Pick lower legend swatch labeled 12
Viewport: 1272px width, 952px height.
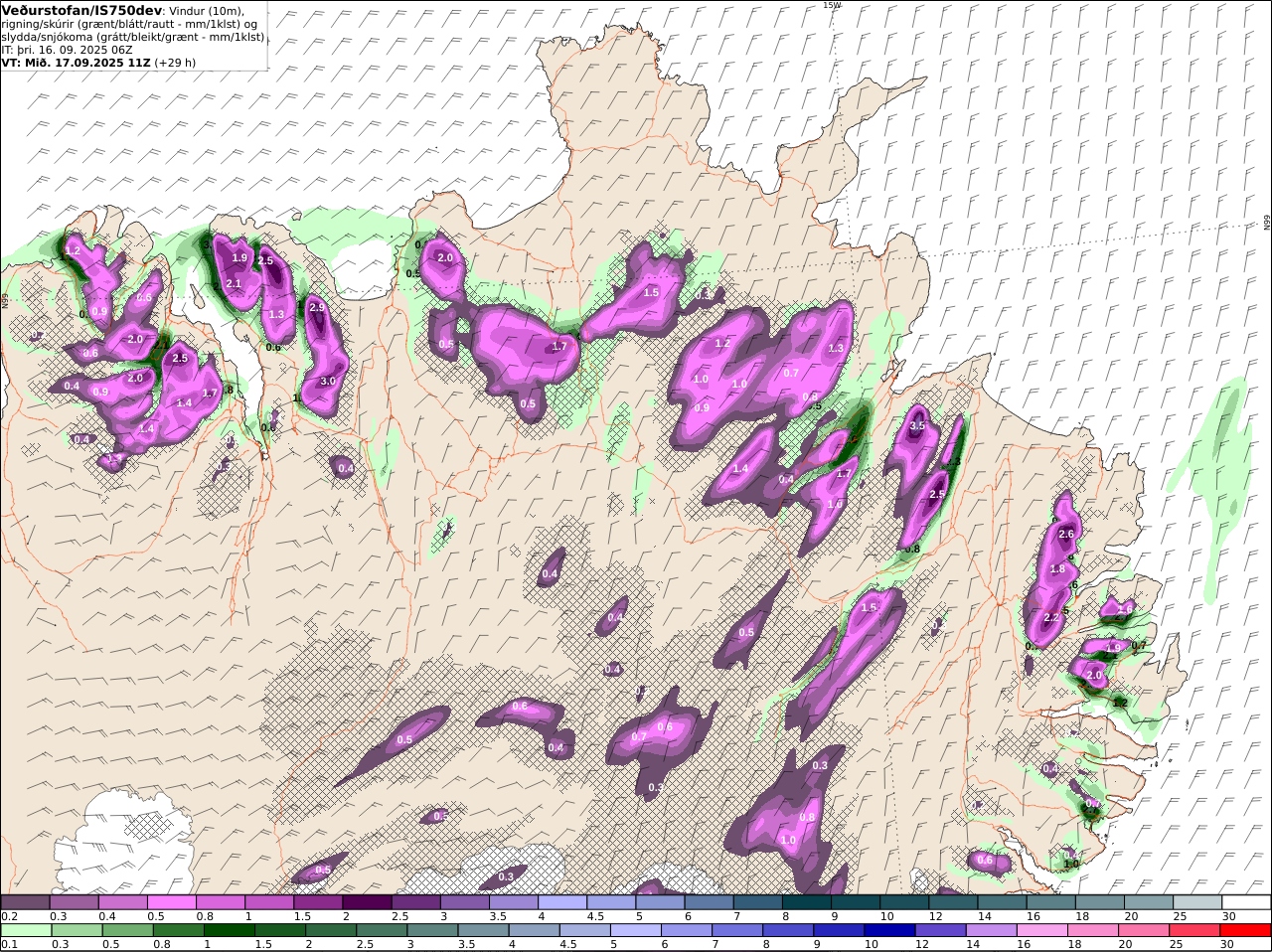940,931
